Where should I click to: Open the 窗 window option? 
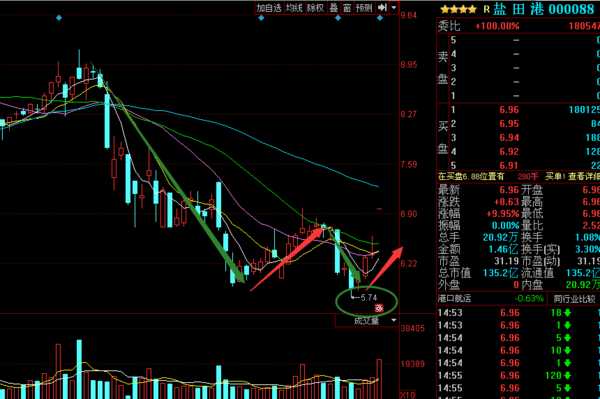click(347, 8)
